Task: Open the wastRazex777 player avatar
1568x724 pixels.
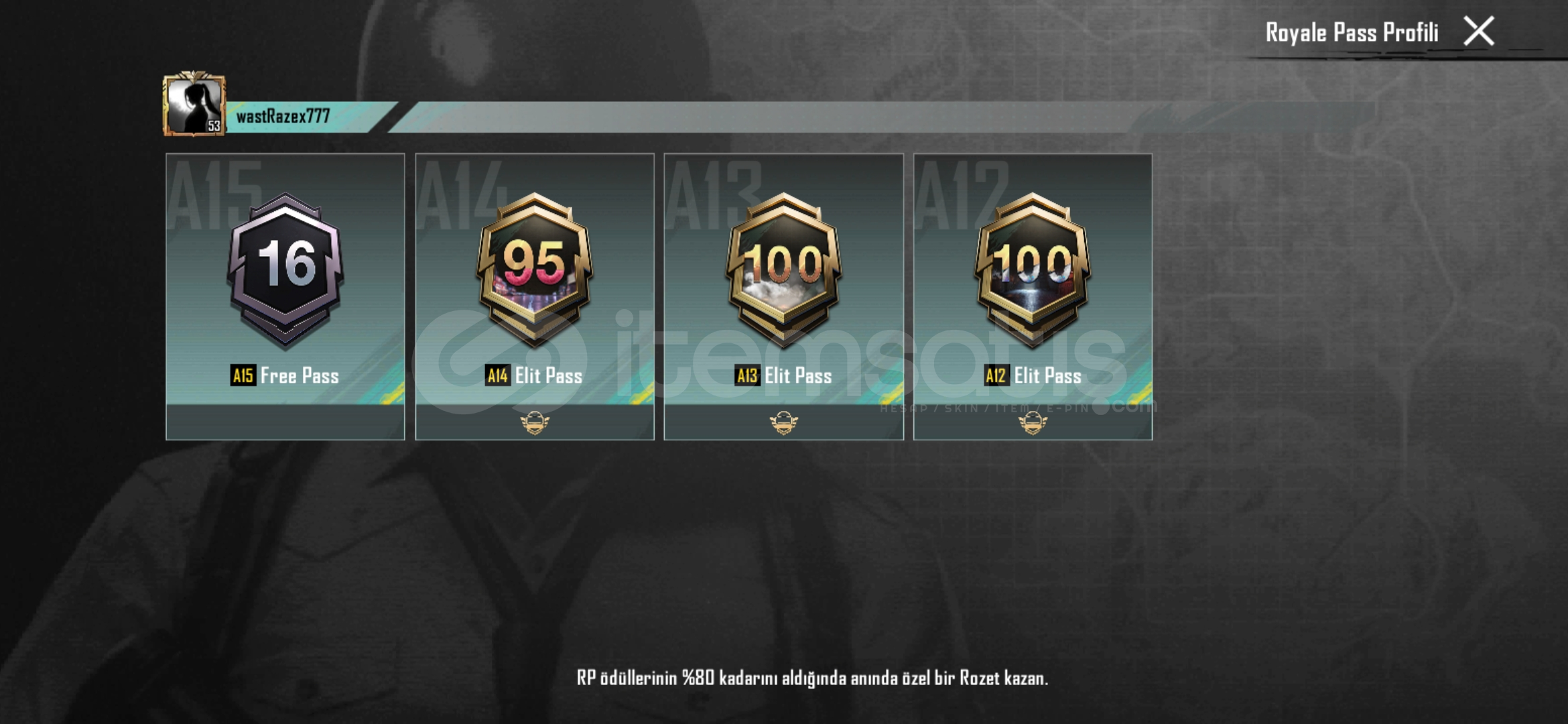Action: tap(194, 105)
